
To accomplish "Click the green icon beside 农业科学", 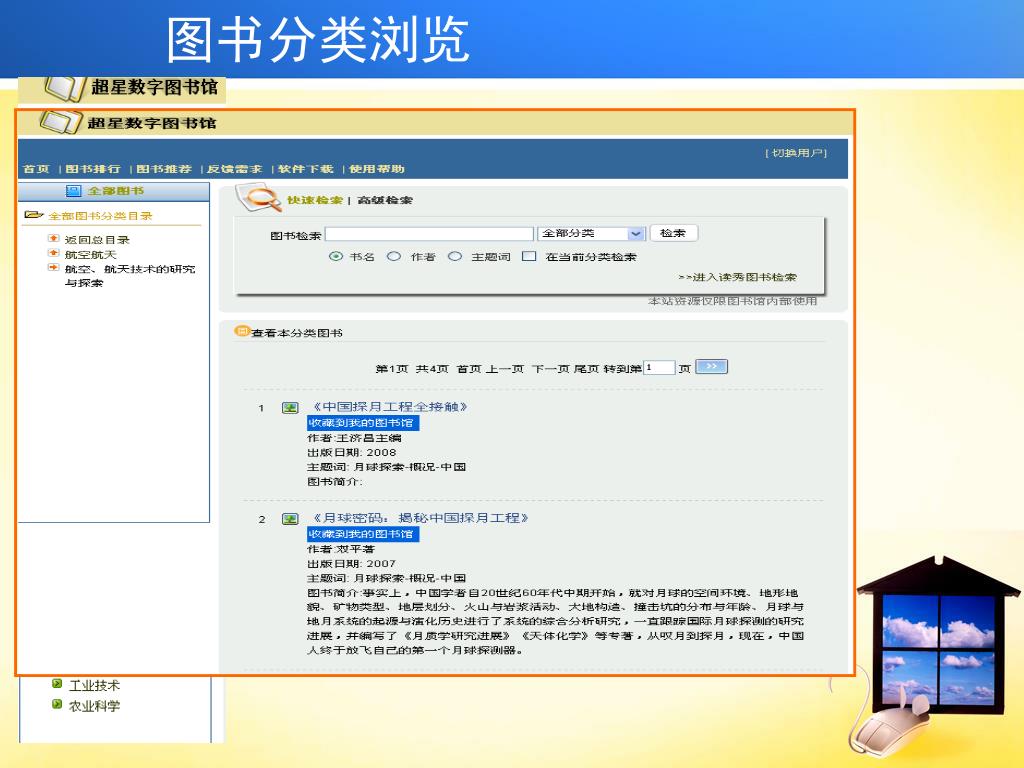I will click(57, 704).
